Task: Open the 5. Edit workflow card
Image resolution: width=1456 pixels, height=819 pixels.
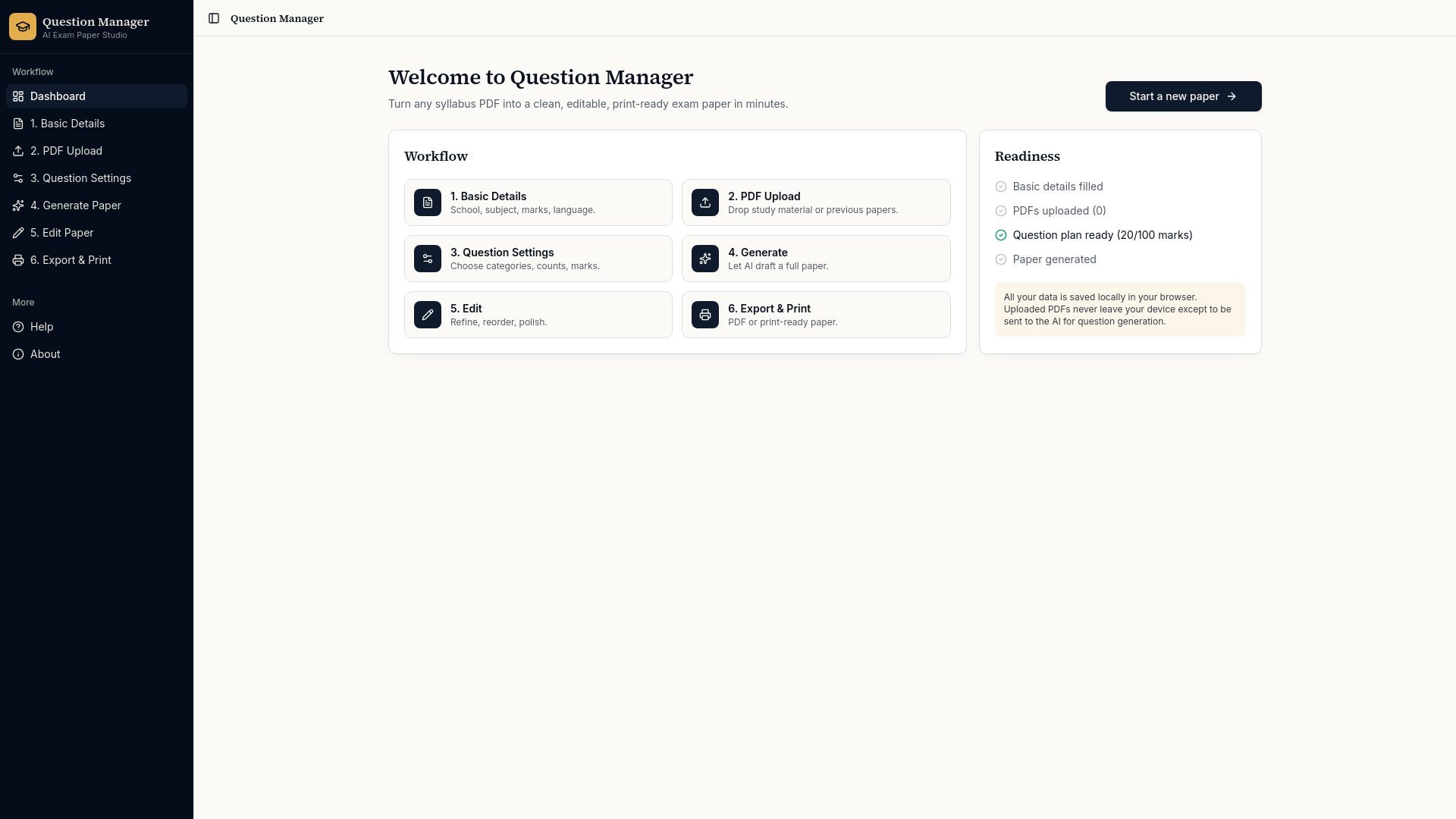Action: tap(538, 315)
